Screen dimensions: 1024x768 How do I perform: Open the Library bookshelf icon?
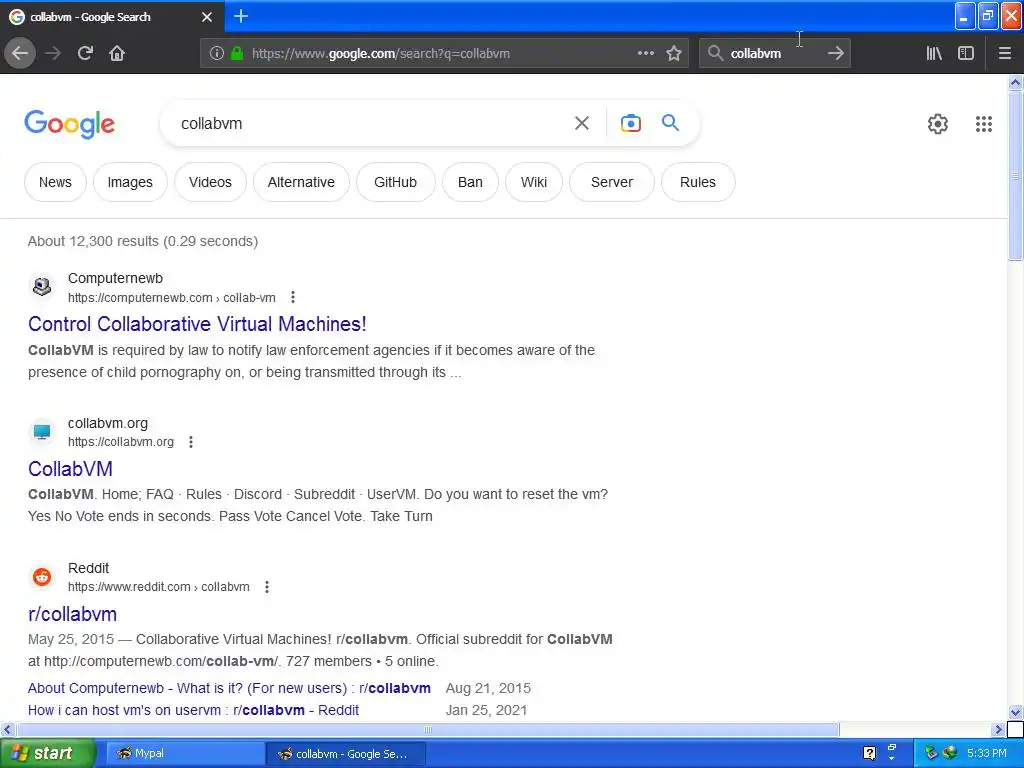coord(934,53)
